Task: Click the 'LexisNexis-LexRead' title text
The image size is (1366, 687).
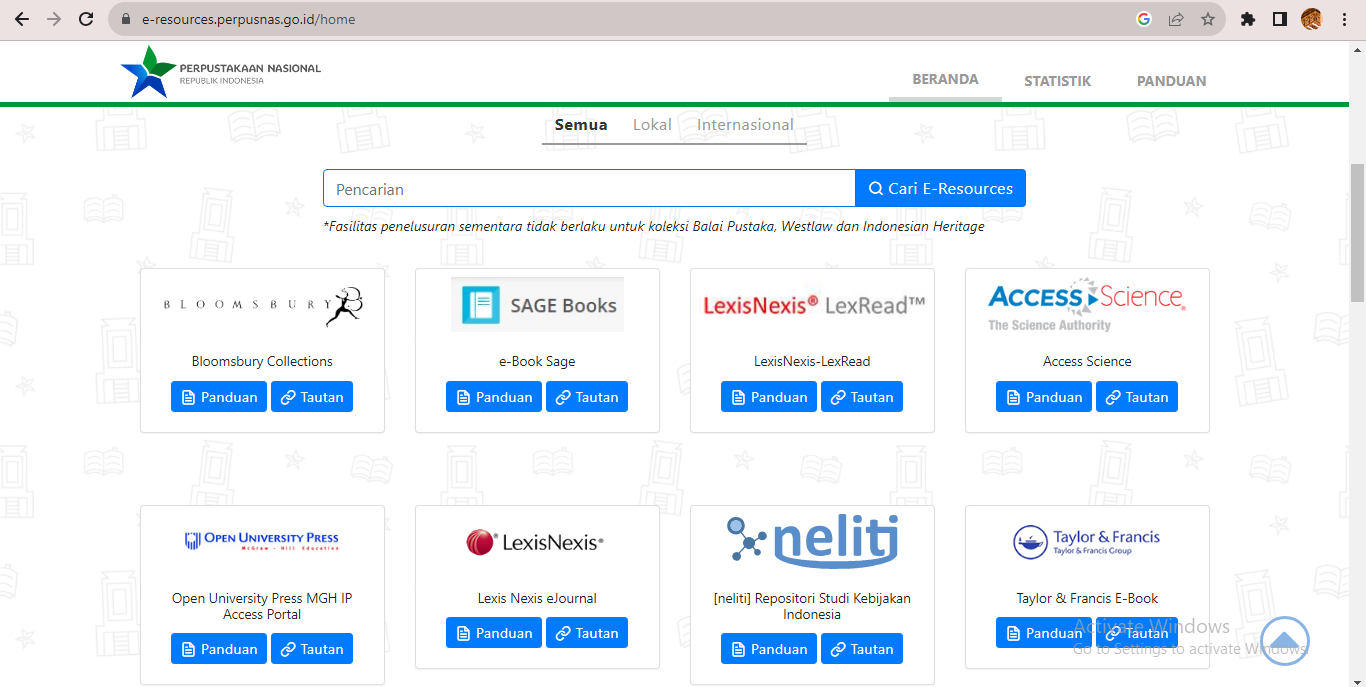Action: coord(812,361)
